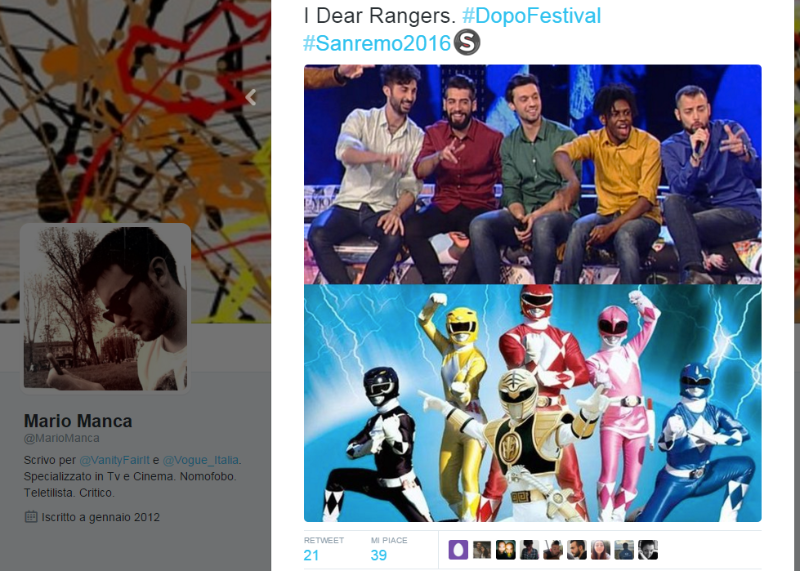Click the round S badge after #Sanremo2016
Viewport: 800px width, 571px height.
pyautogui.click(x=467, y=42)
